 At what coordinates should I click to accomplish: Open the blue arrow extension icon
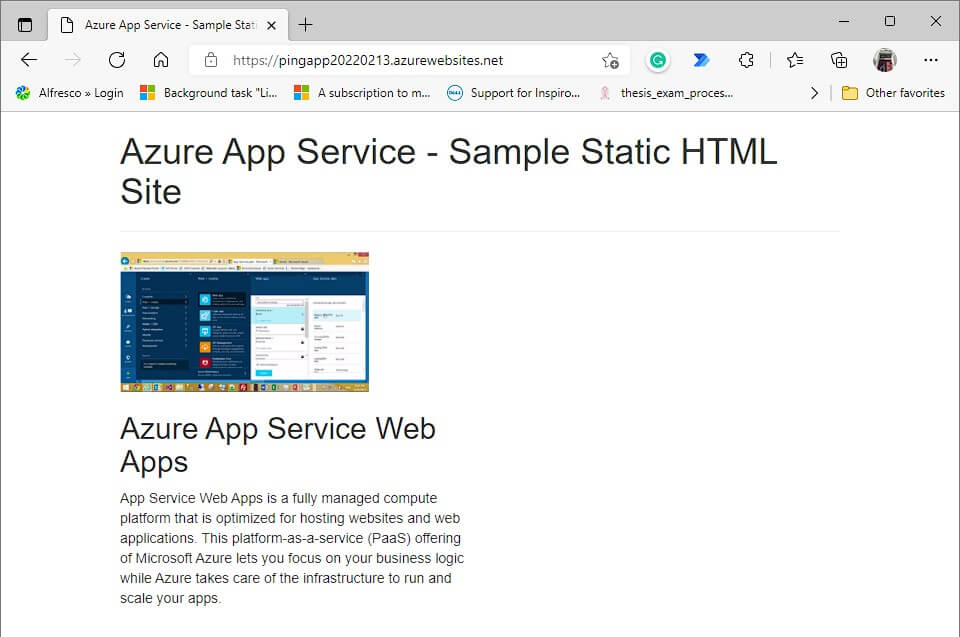(x=702, y=60)
